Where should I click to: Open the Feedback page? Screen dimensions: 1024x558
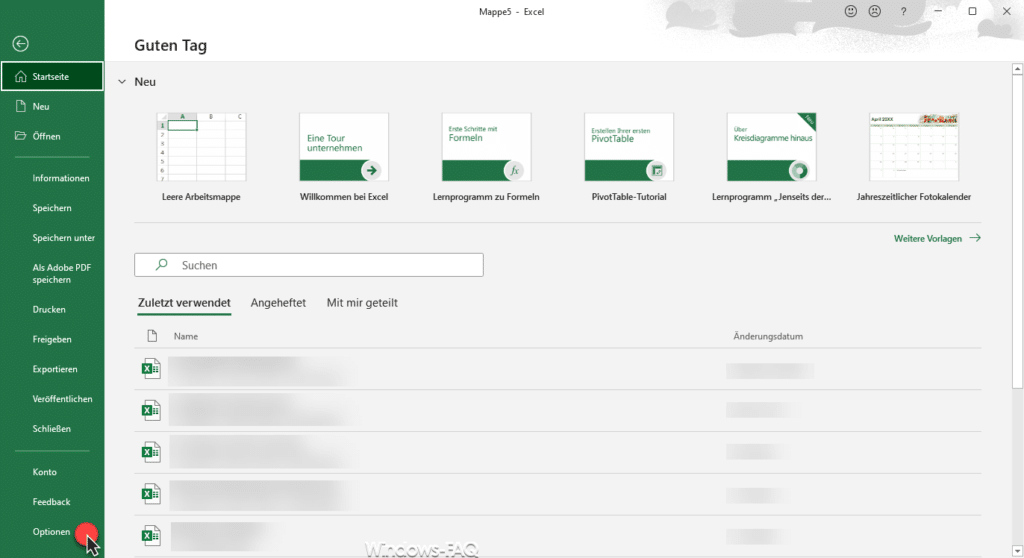tap(52, 502)
